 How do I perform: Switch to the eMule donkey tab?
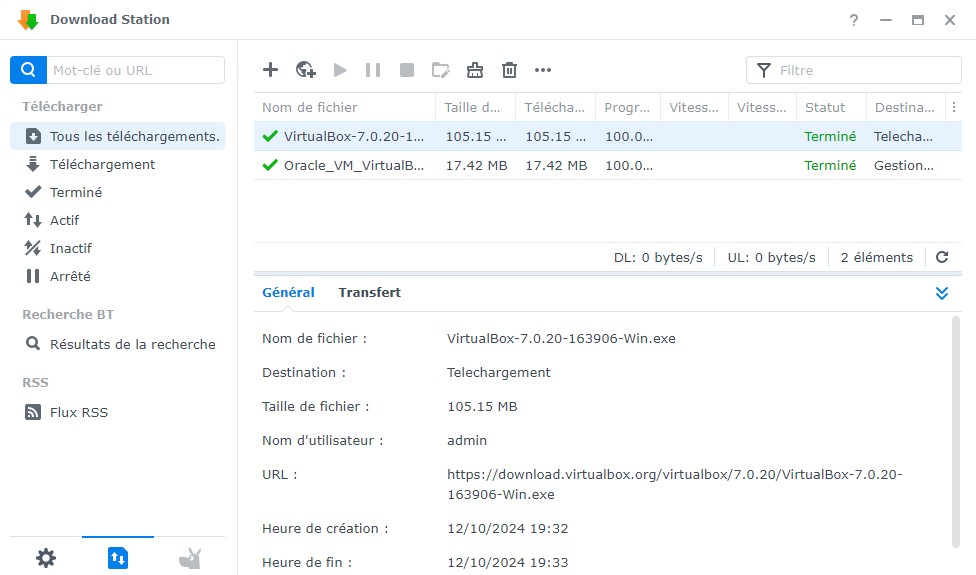coord(190,558)
